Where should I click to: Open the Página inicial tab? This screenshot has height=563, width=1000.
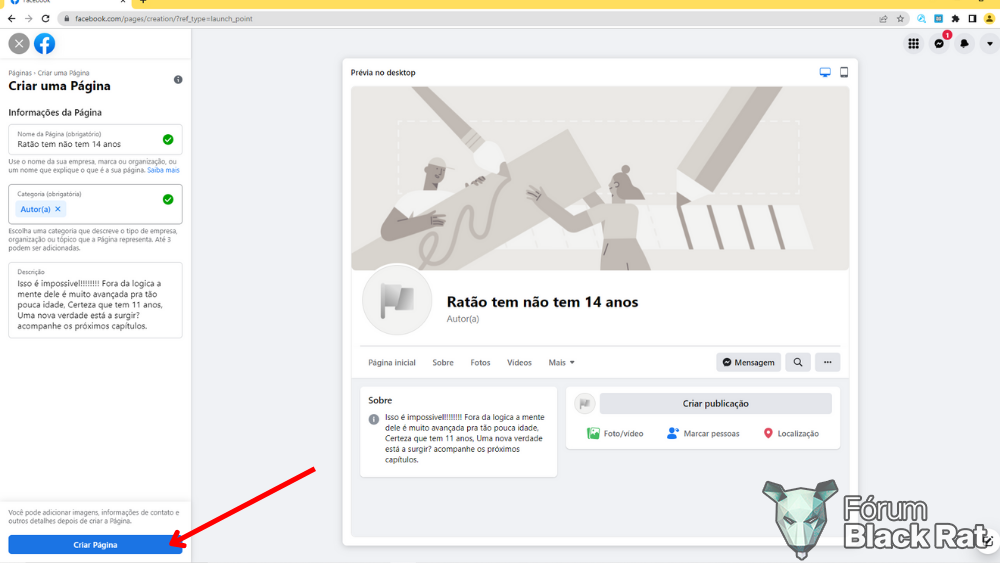click(x=392, y=362)
